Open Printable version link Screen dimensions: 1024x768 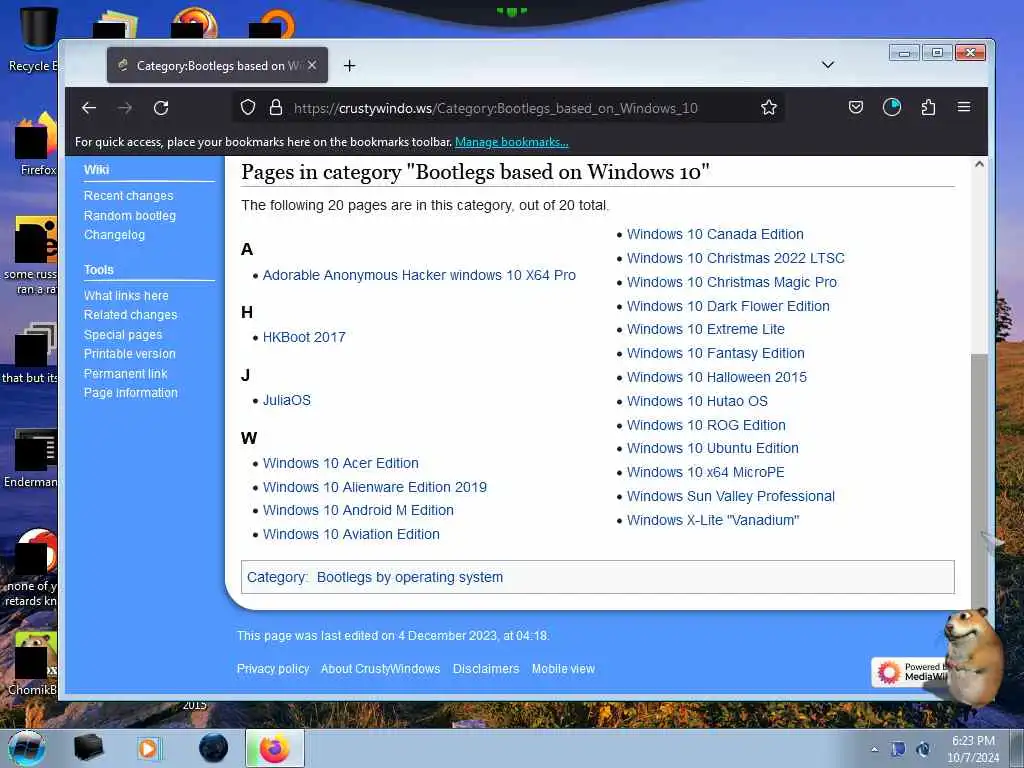[x=129, y=353]
